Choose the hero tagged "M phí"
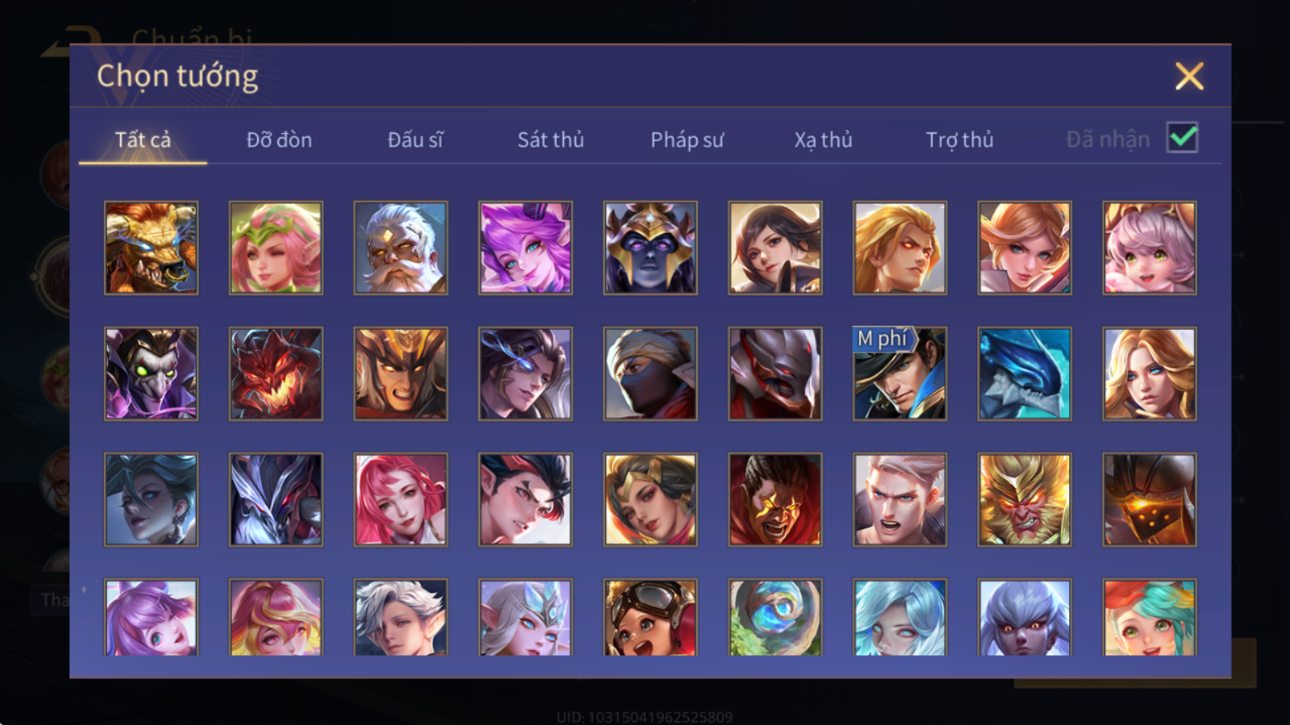 point(899,374)
